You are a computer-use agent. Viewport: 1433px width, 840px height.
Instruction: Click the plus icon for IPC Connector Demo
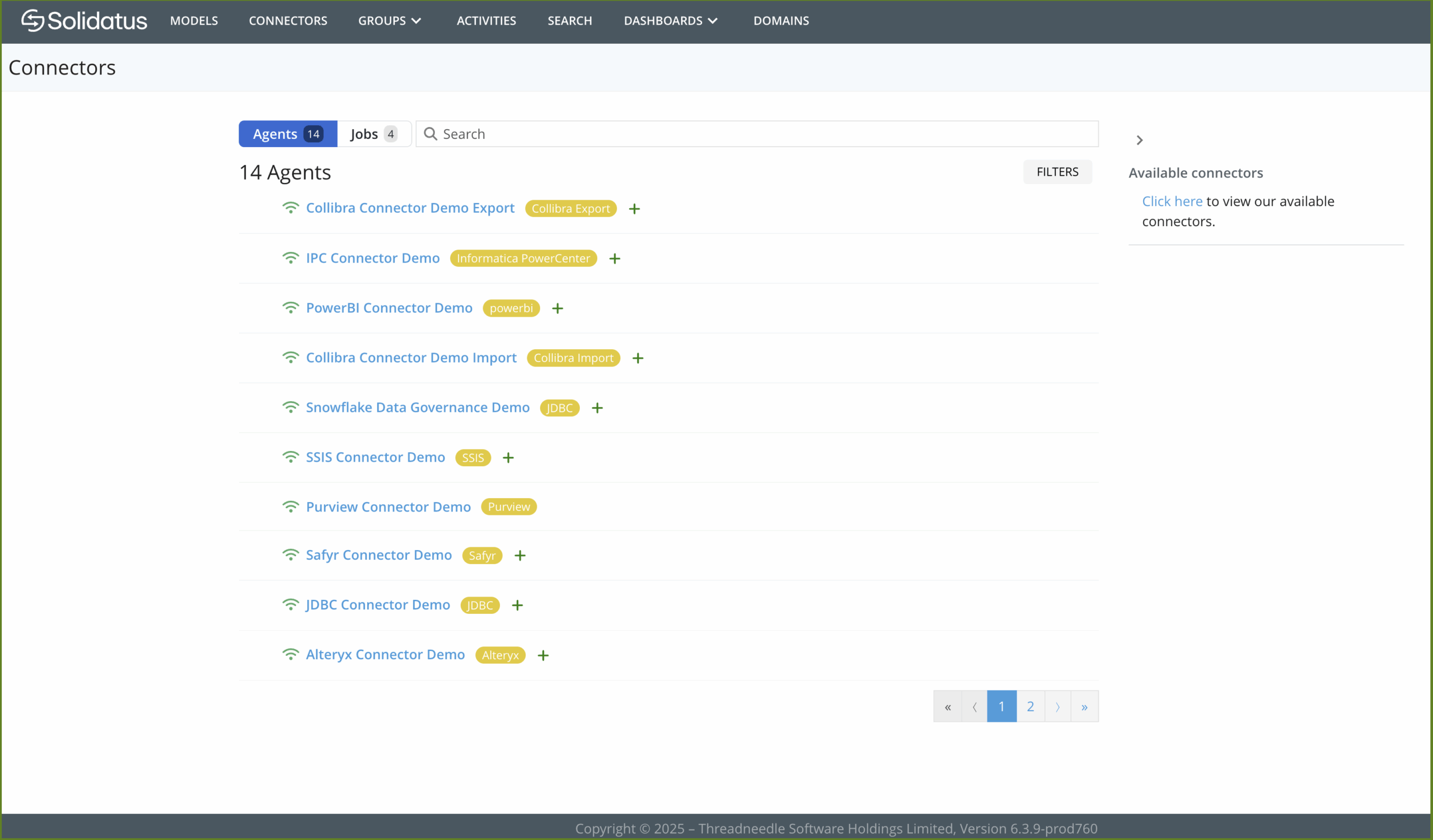click(x=615, y=259)
